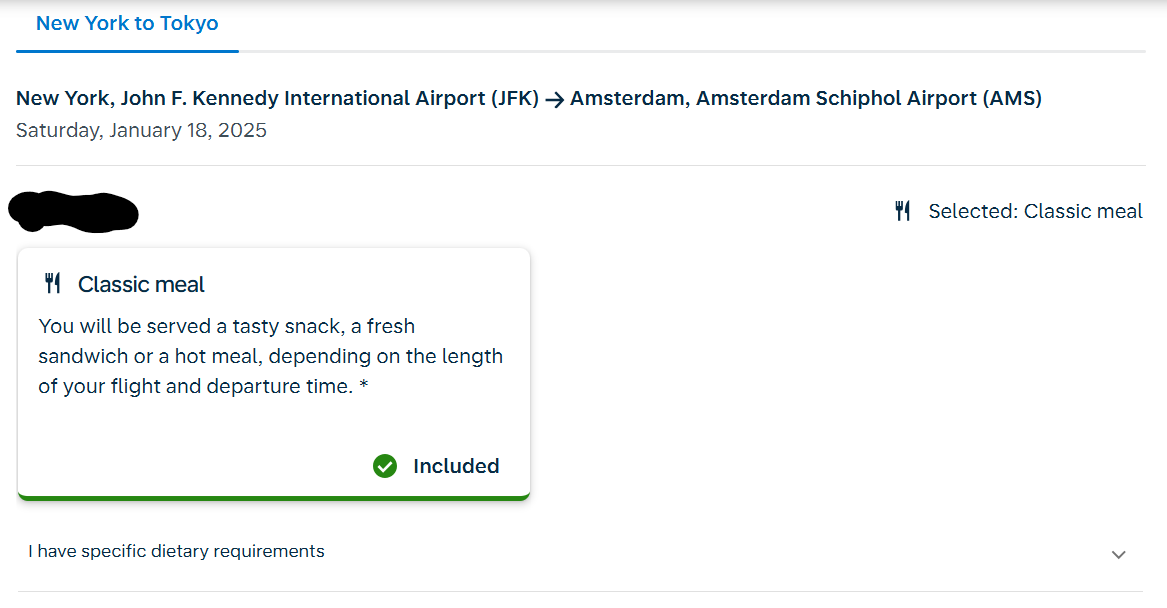The height and width of the screenshot is (608, 1167).
Task: Click the 'Included' label on the meal card
Action: coord(456,466)
